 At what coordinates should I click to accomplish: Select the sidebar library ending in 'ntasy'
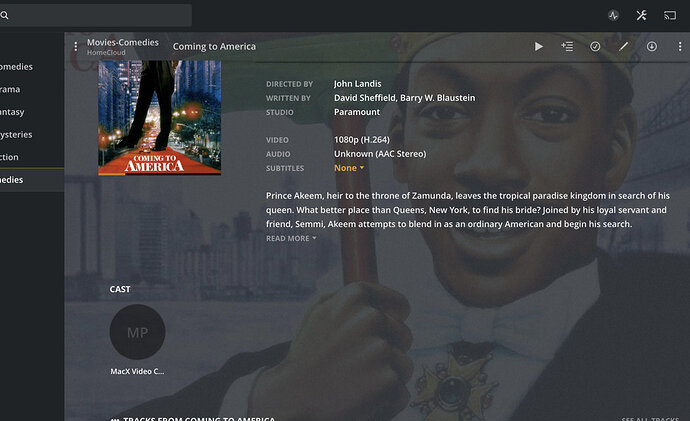tap(12, 112)
